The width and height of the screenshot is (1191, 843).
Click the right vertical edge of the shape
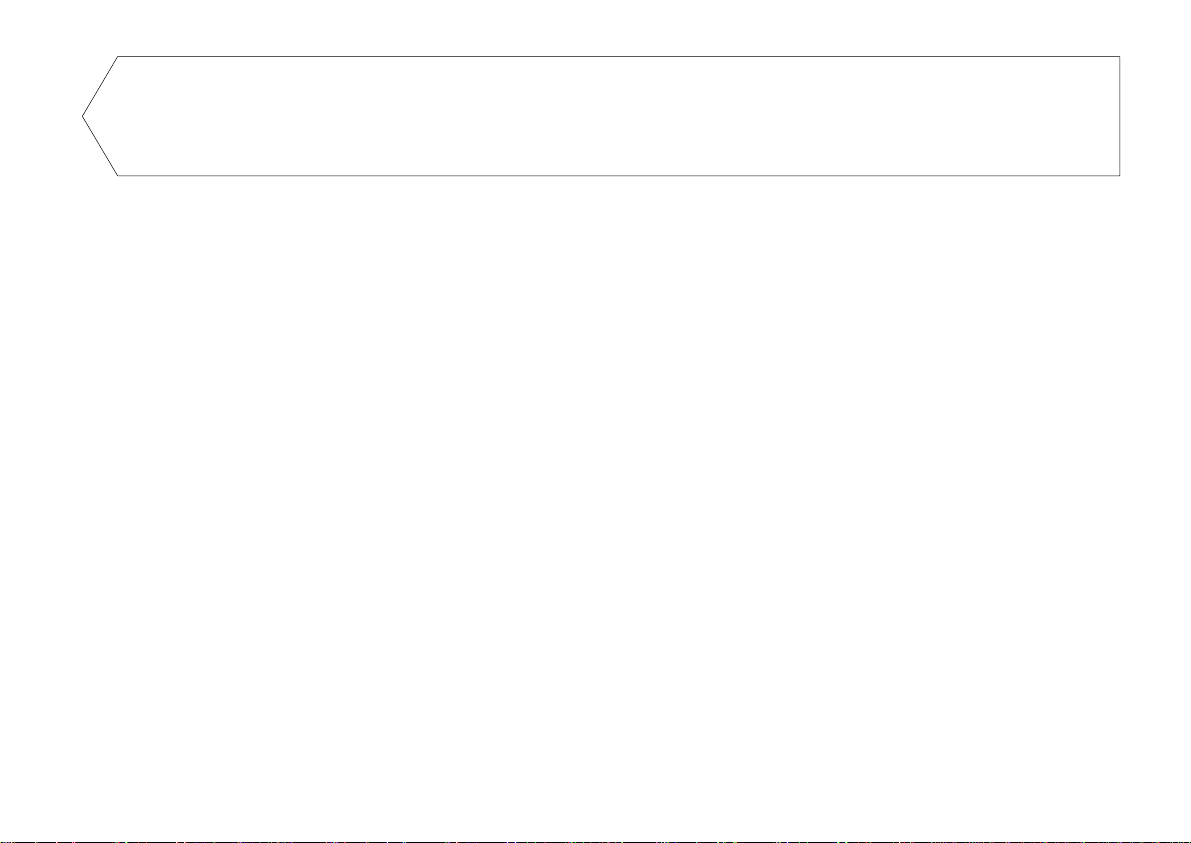click(x=1120, y=115)
